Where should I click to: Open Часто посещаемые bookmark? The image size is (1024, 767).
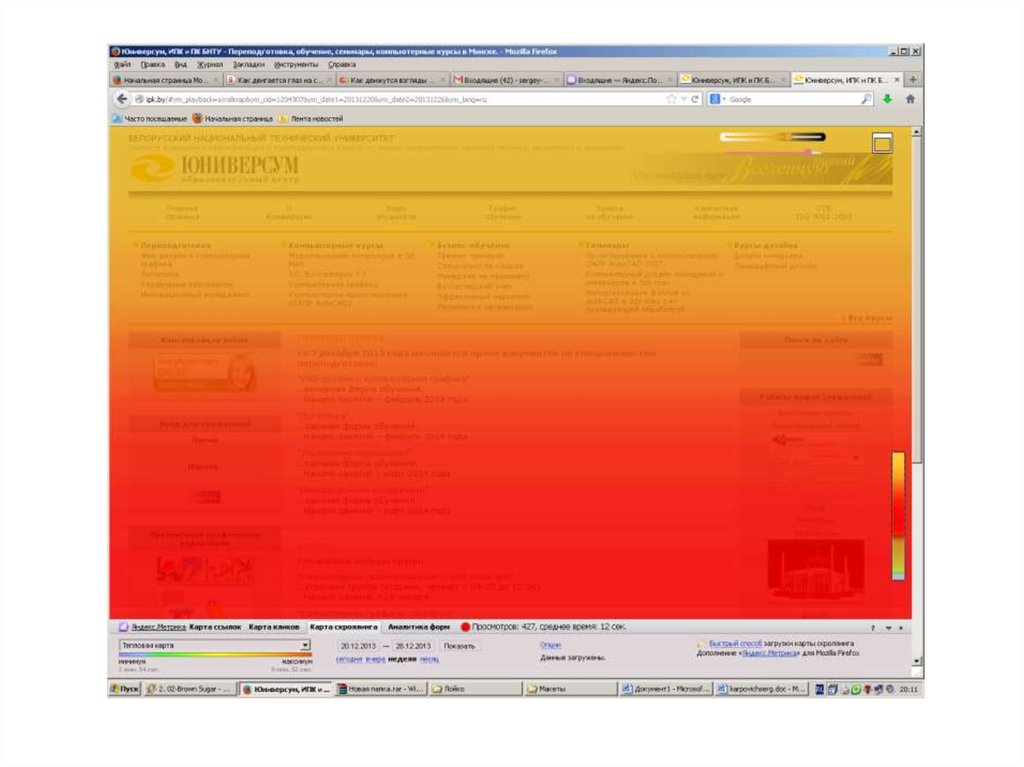(150, 119)
